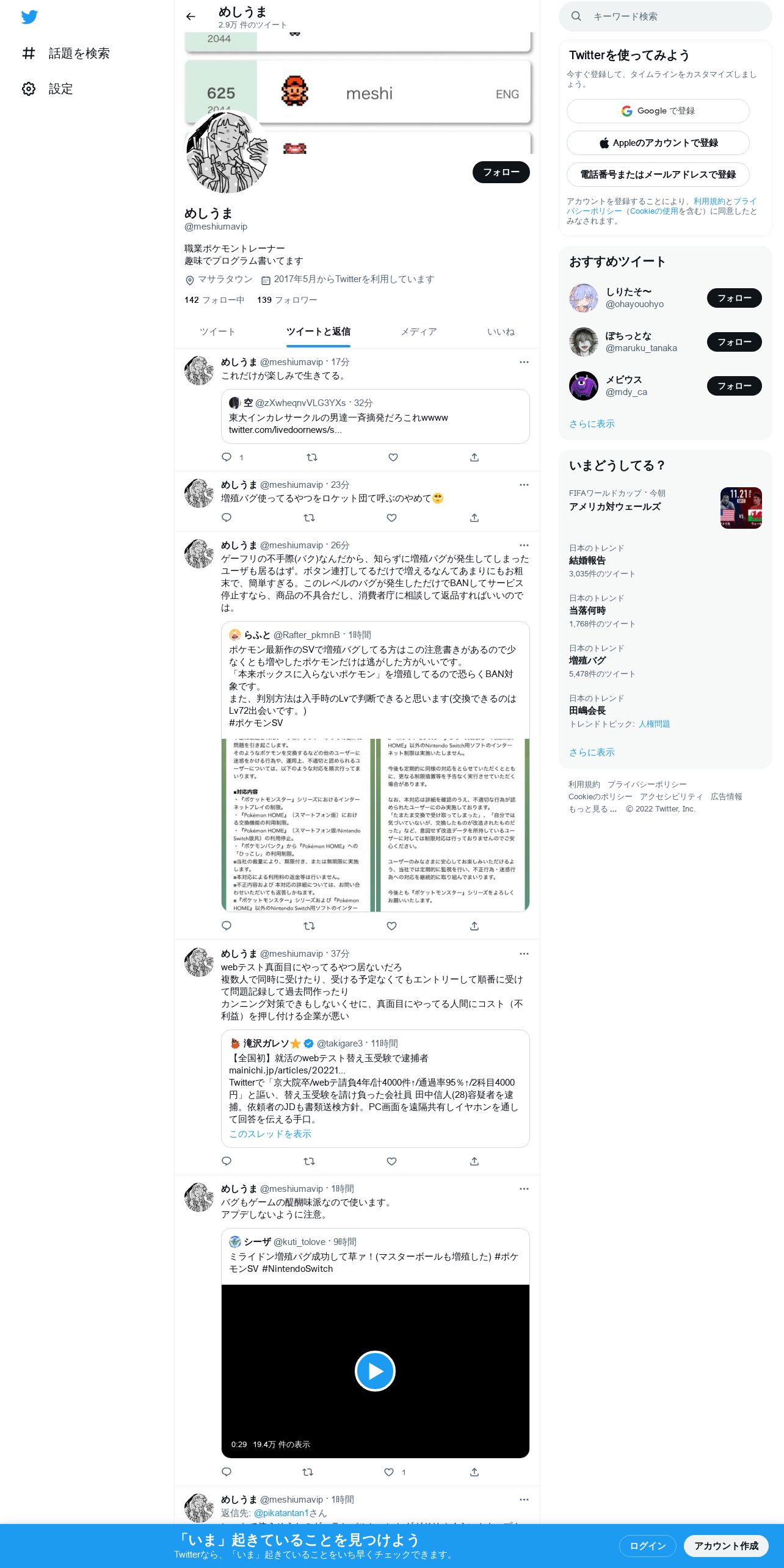Focus the キーワード検索 search field
This screenshot has height=1568, width=784.
tap(666, 16)
